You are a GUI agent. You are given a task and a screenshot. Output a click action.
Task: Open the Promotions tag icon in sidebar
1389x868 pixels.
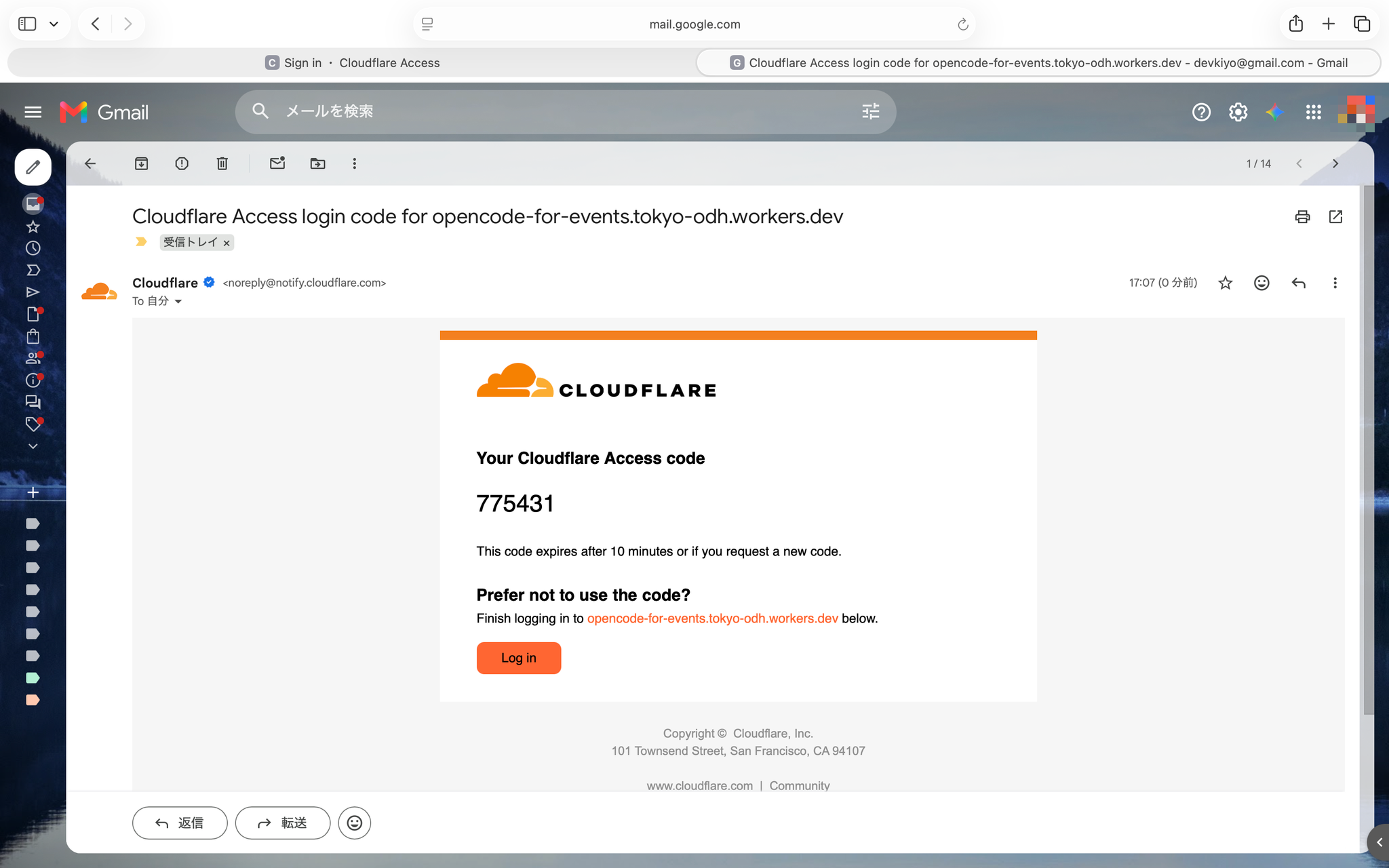[33, 425]
